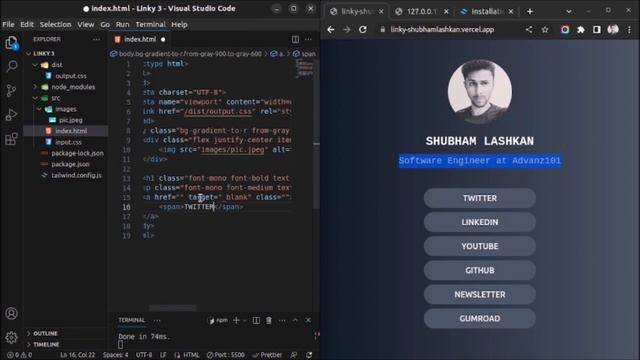This screenshot has width=640, height=360.
Task: Kill terminal with trash icon
Action: tap(269, 320)
